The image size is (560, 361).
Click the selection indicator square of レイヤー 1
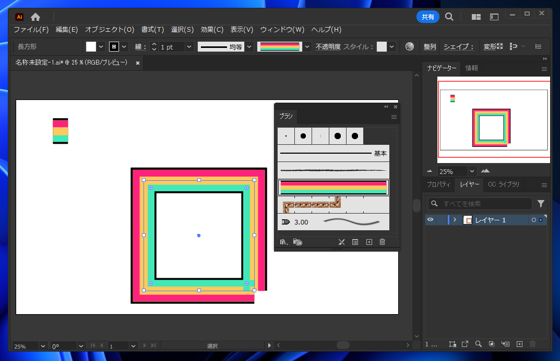coord(541,220)
